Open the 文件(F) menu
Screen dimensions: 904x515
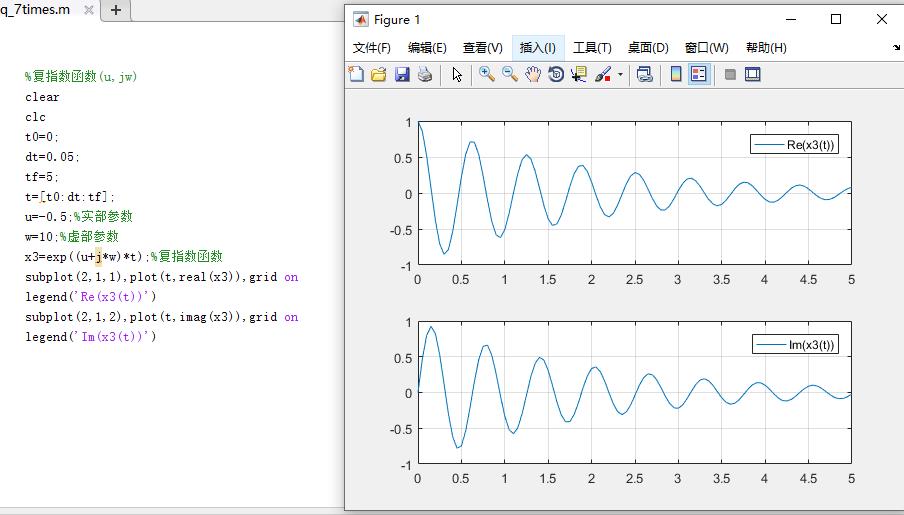(371, 48)
